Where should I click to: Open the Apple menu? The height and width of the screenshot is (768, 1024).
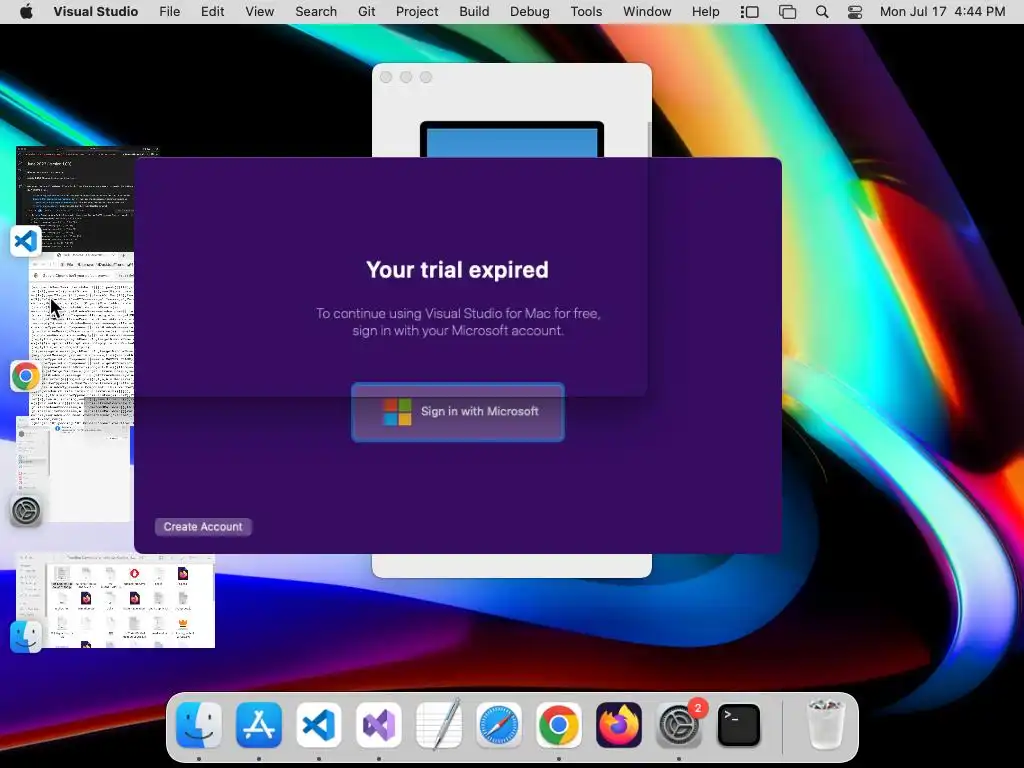point(26,12)
